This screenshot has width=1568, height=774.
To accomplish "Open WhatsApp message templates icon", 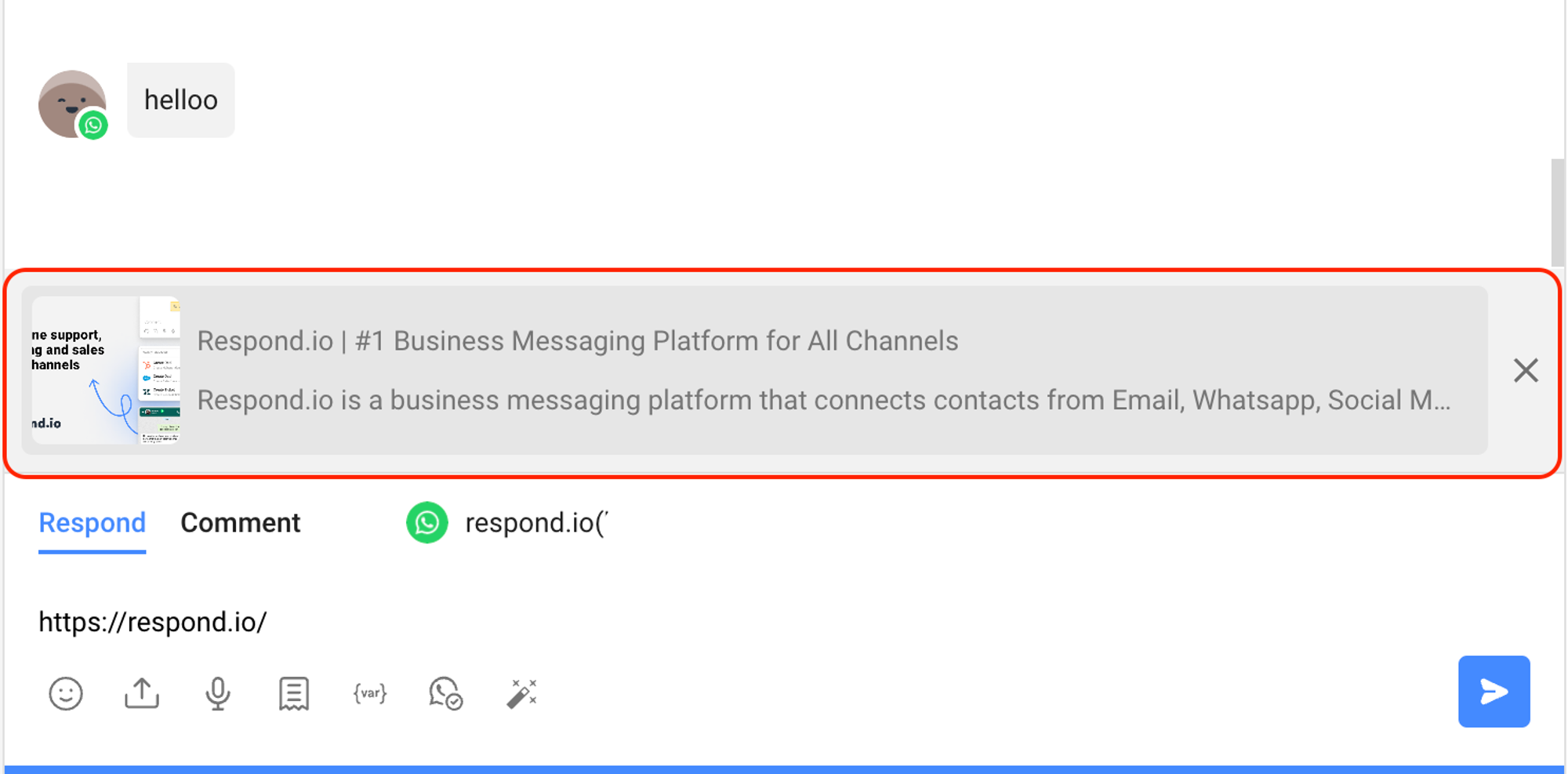I will (445, 694).
